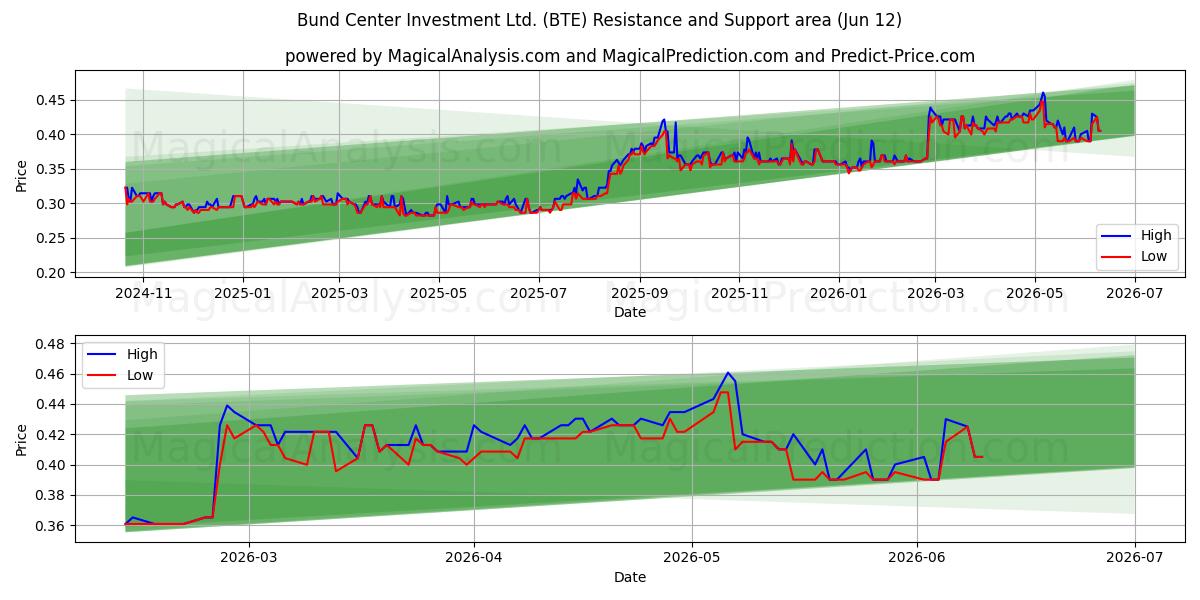
Task: Click the '2025-05' tick label on the top chart
Action: [439, 293]
